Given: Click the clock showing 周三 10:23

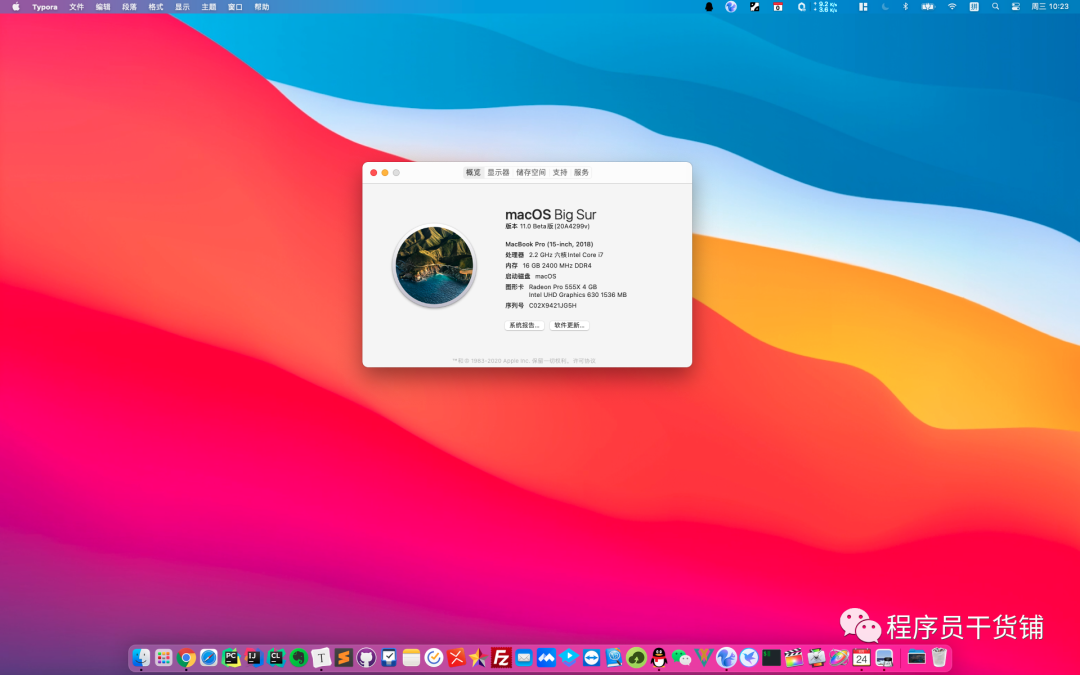Looking at the screenshot, I should click(x=1050, y=6).
